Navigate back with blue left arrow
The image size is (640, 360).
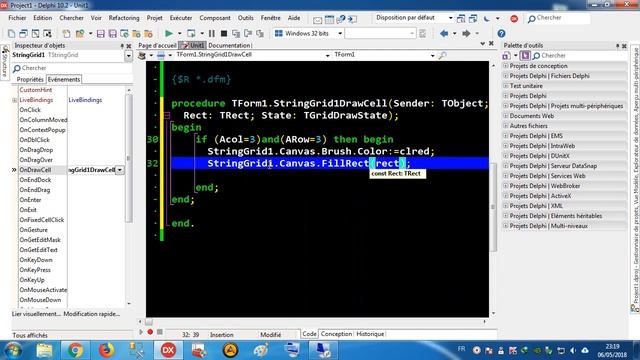[444, 33]
